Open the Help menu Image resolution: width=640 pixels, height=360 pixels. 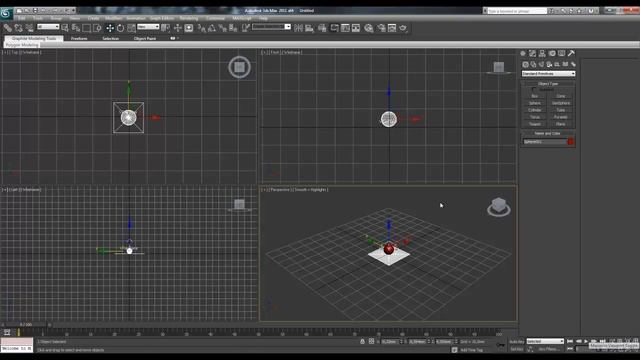coord(263,18)
